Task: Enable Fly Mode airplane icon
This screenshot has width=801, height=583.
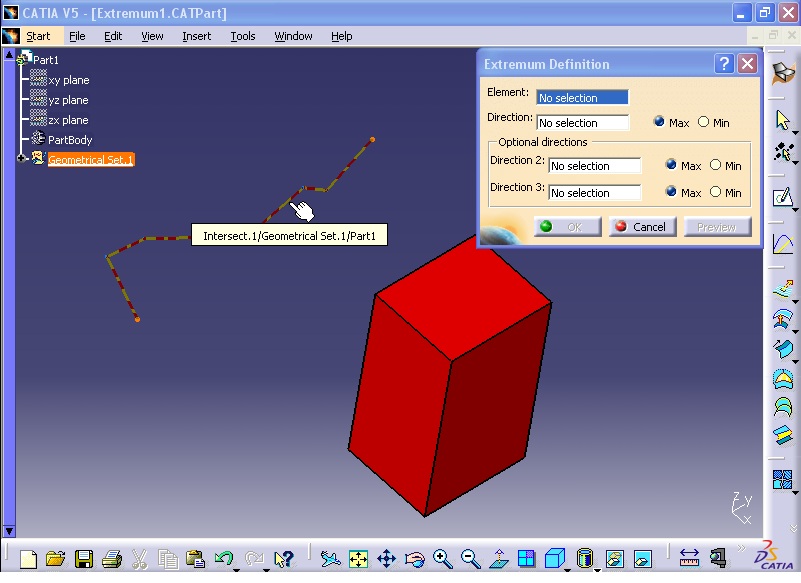Action: pos(331,559)
